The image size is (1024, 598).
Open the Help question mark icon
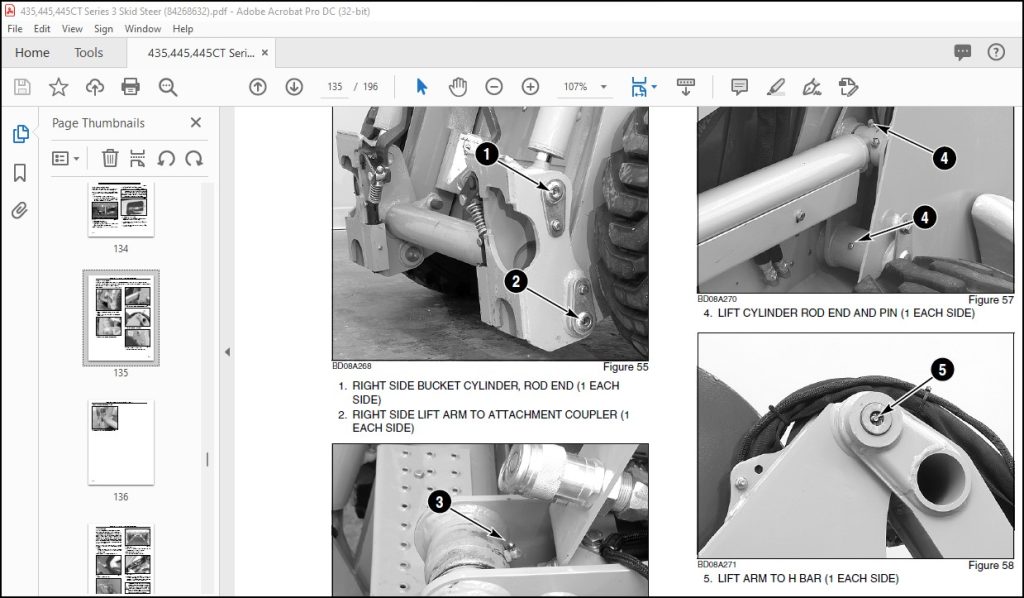[996, 52]
